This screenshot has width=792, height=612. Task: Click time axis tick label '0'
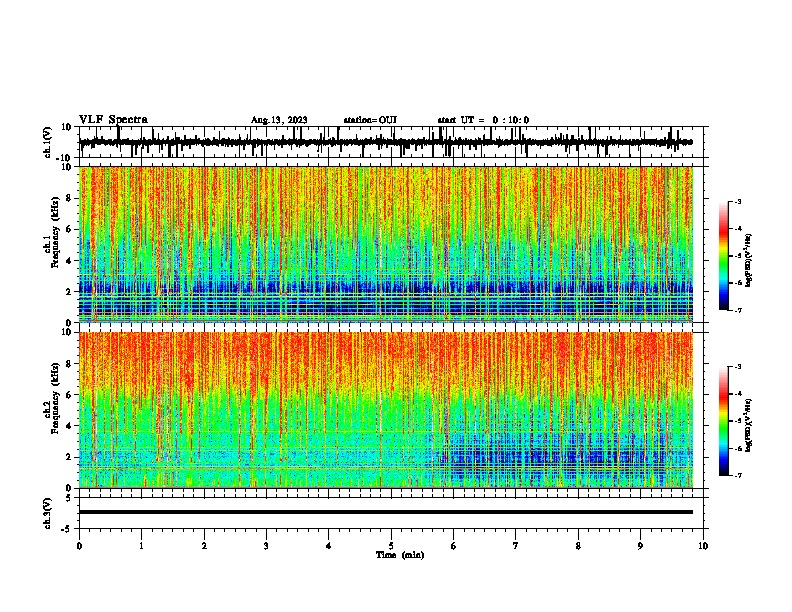(x=79, y=546)
